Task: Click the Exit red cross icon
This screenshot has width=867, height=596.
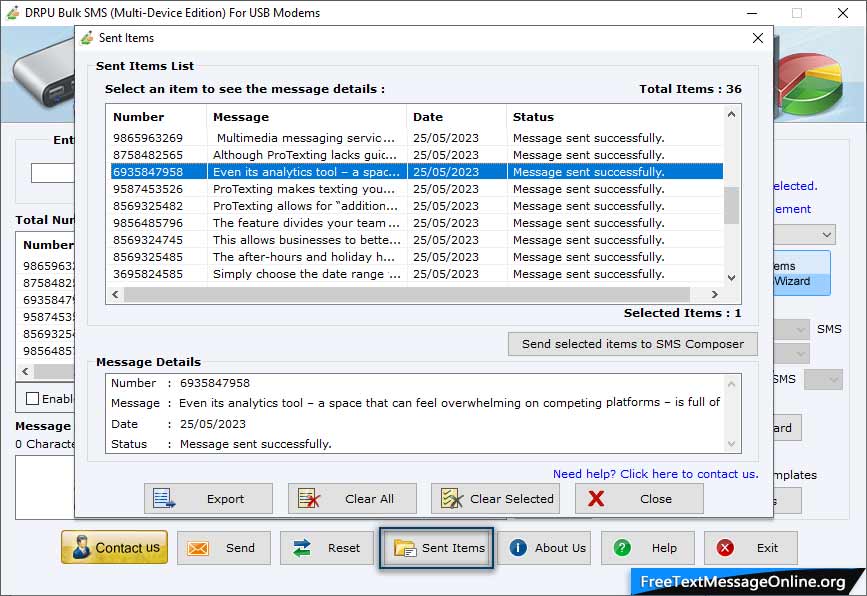Action: 725,548
